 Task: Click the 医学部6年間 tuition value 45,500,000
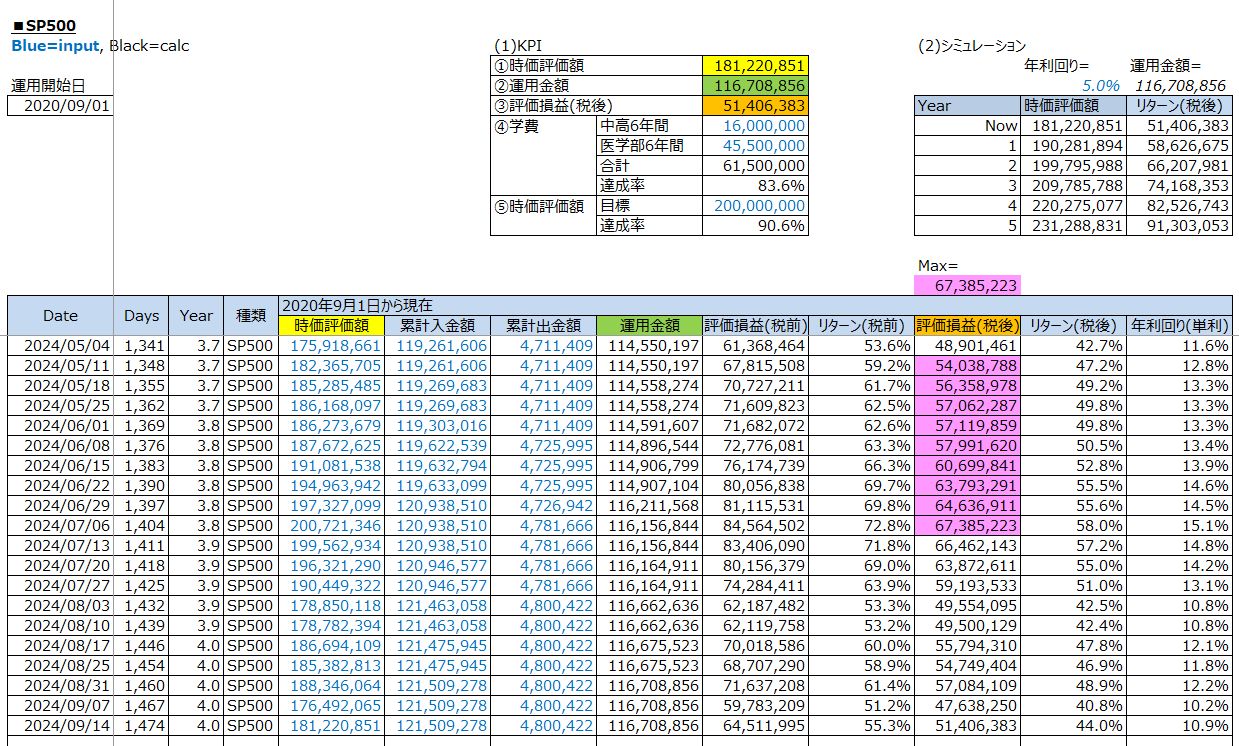coord(755,145)
